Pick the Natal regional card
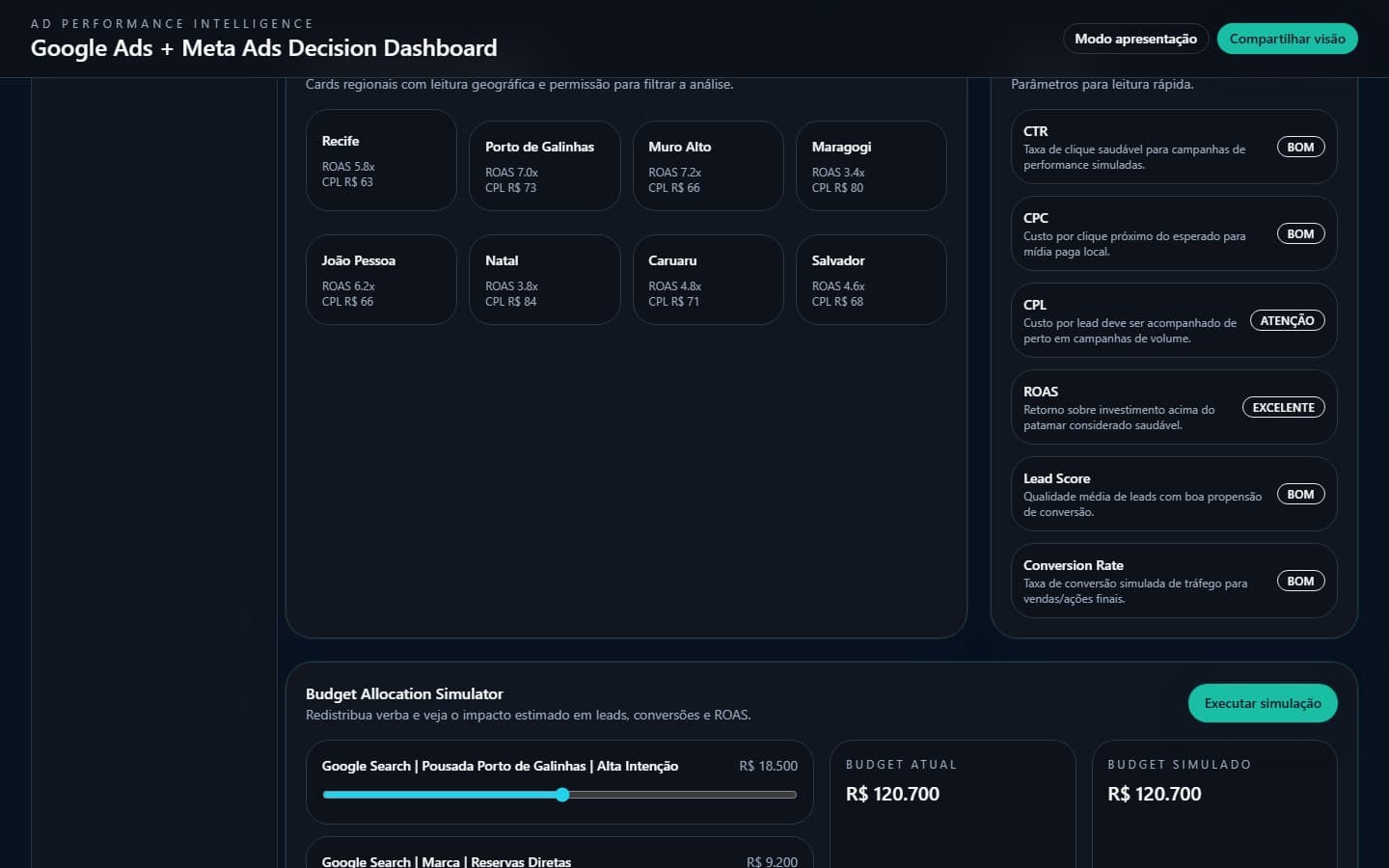1389x868 pixels. click(x=544, y=280)
